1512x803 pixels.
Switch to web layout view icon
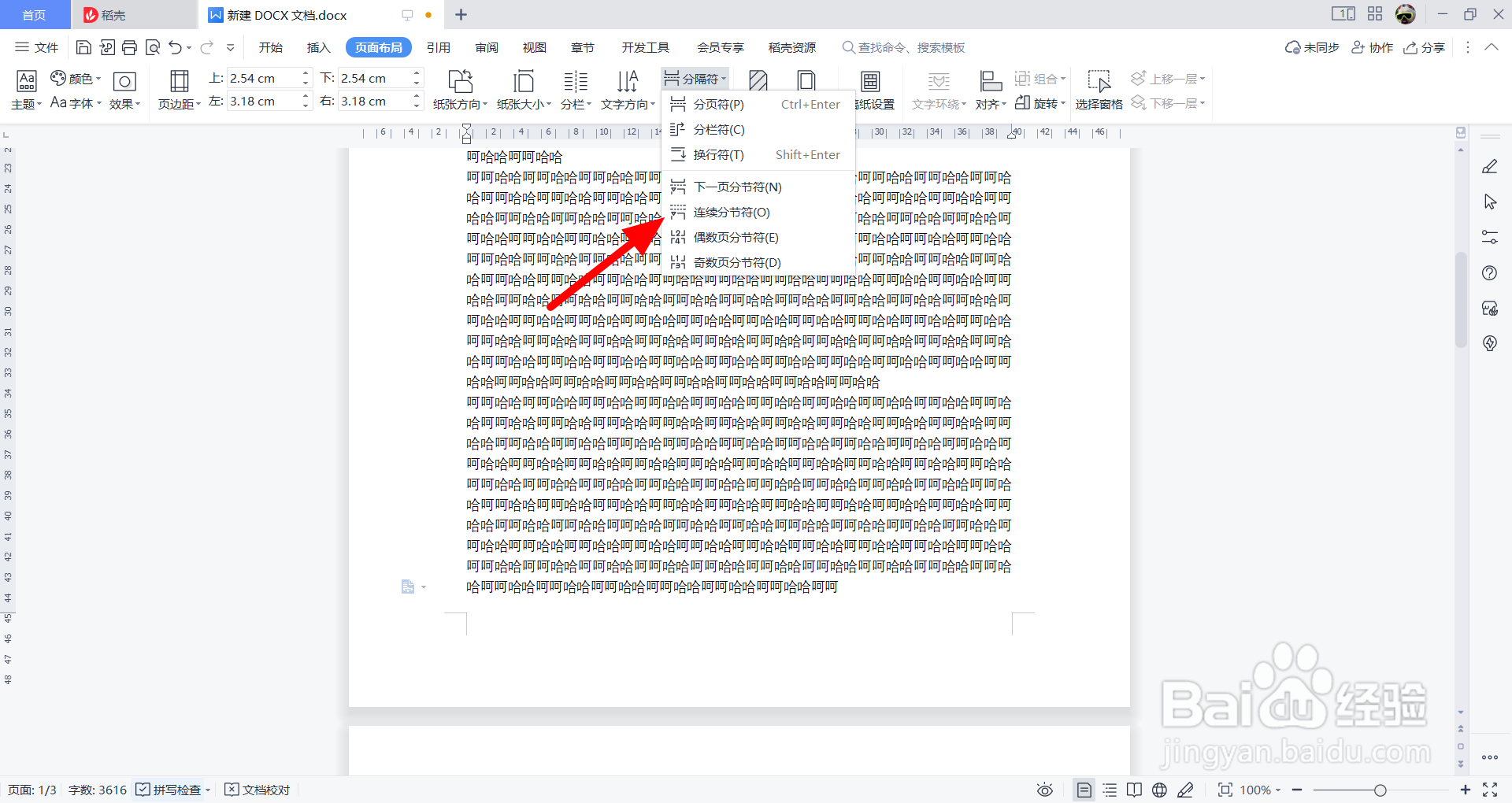coord(1159,790)
